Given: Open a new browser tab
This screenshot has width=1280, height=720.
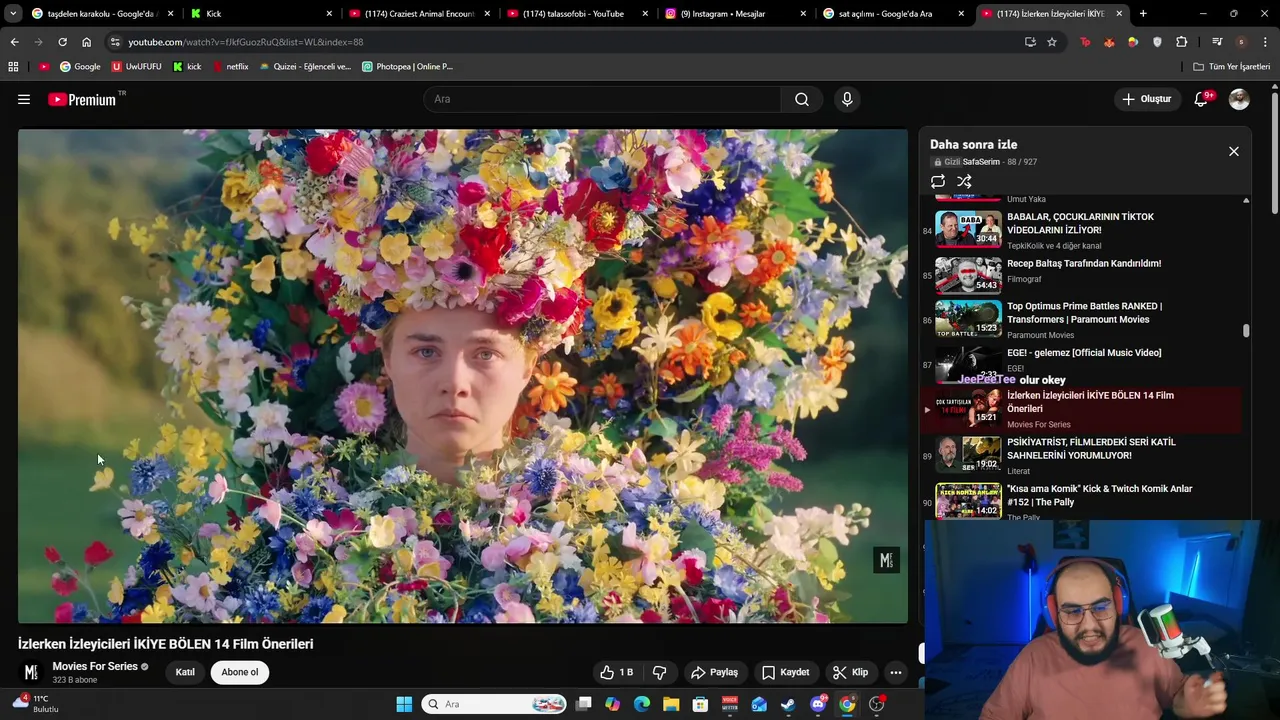Looking at the screenshot, I should tap(1143, 14).
